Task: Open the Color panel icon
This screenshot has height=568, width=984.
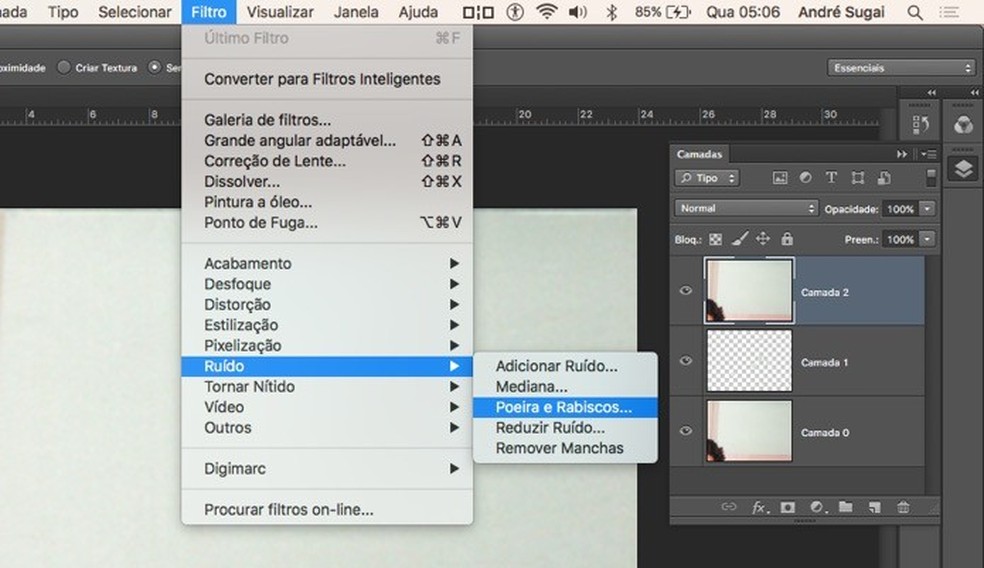Action: (963, 124)
